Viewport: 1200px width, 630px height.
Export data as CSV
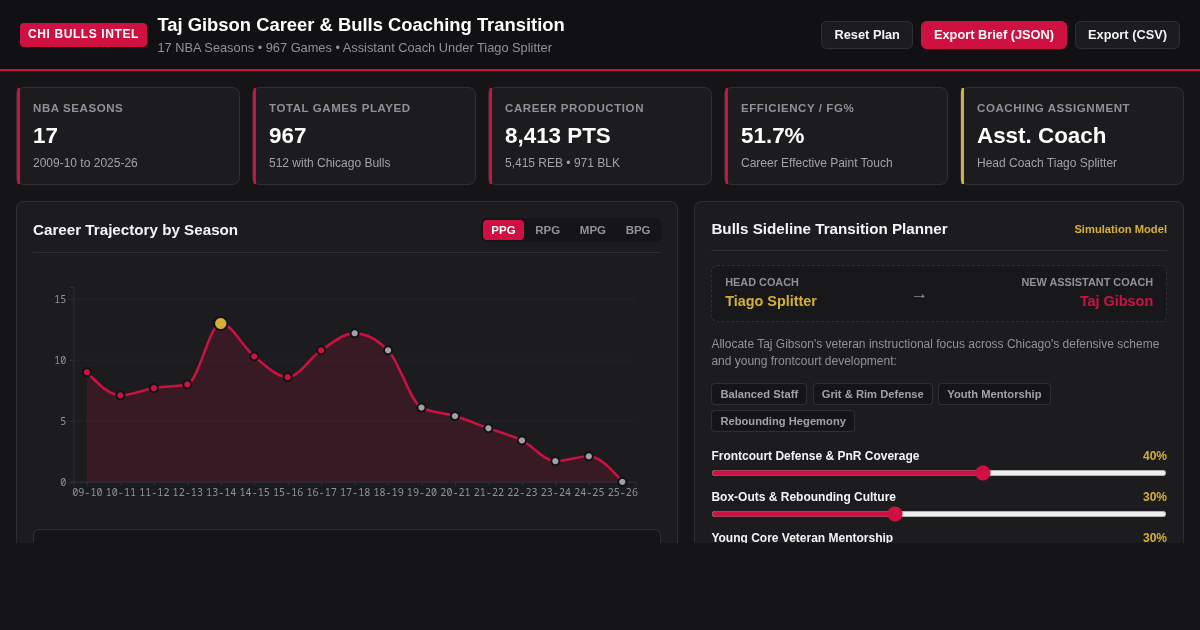(x=1127, y=35)
